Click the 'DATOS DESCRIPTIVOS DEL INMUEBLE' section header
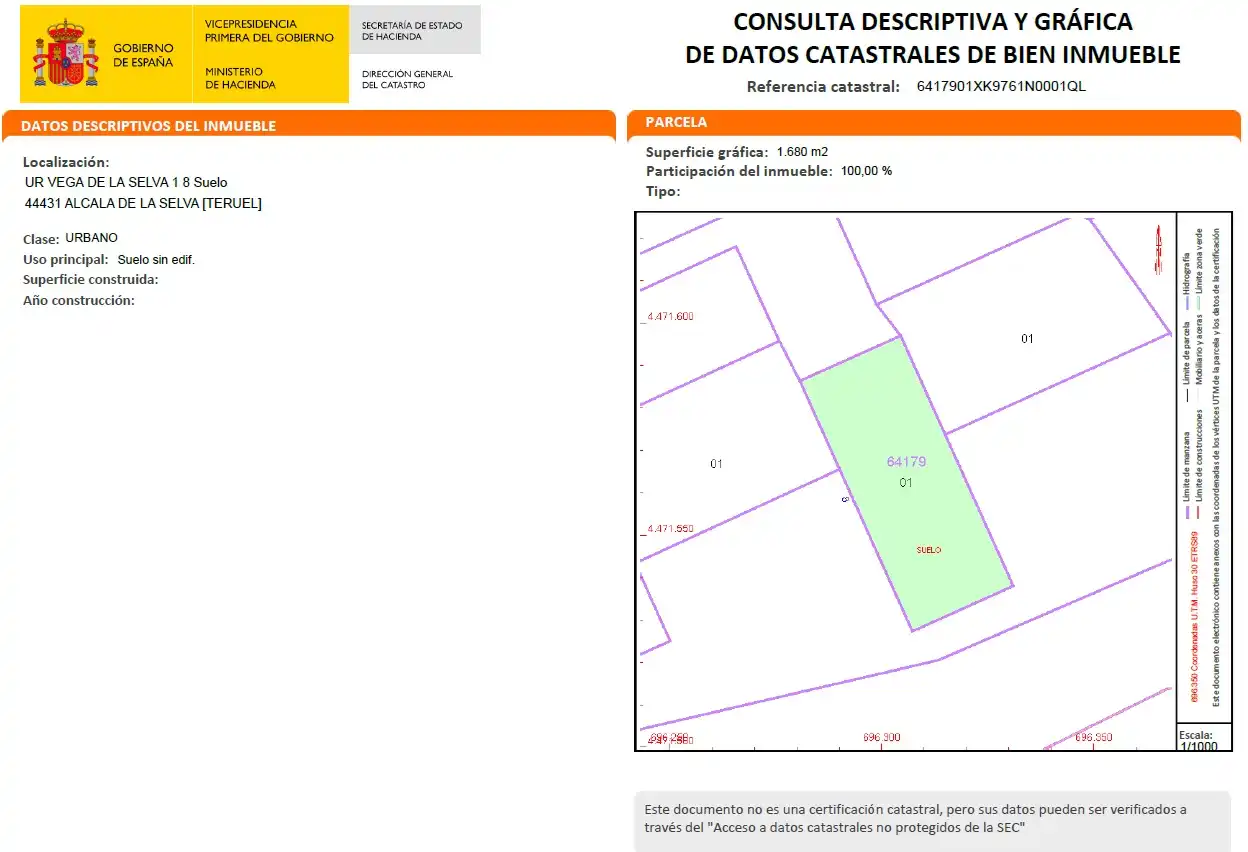This screenshot has height=852, width=1248. 148,126
